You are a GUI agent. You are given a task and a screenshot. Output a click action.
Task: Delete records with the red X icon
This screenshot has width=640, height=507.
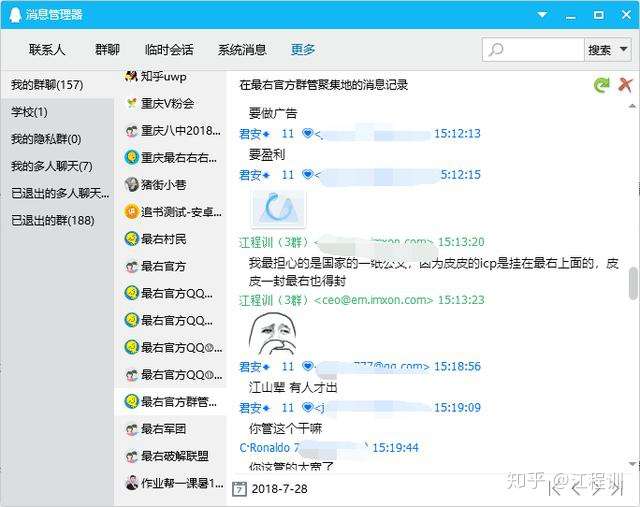click(625, 85)
